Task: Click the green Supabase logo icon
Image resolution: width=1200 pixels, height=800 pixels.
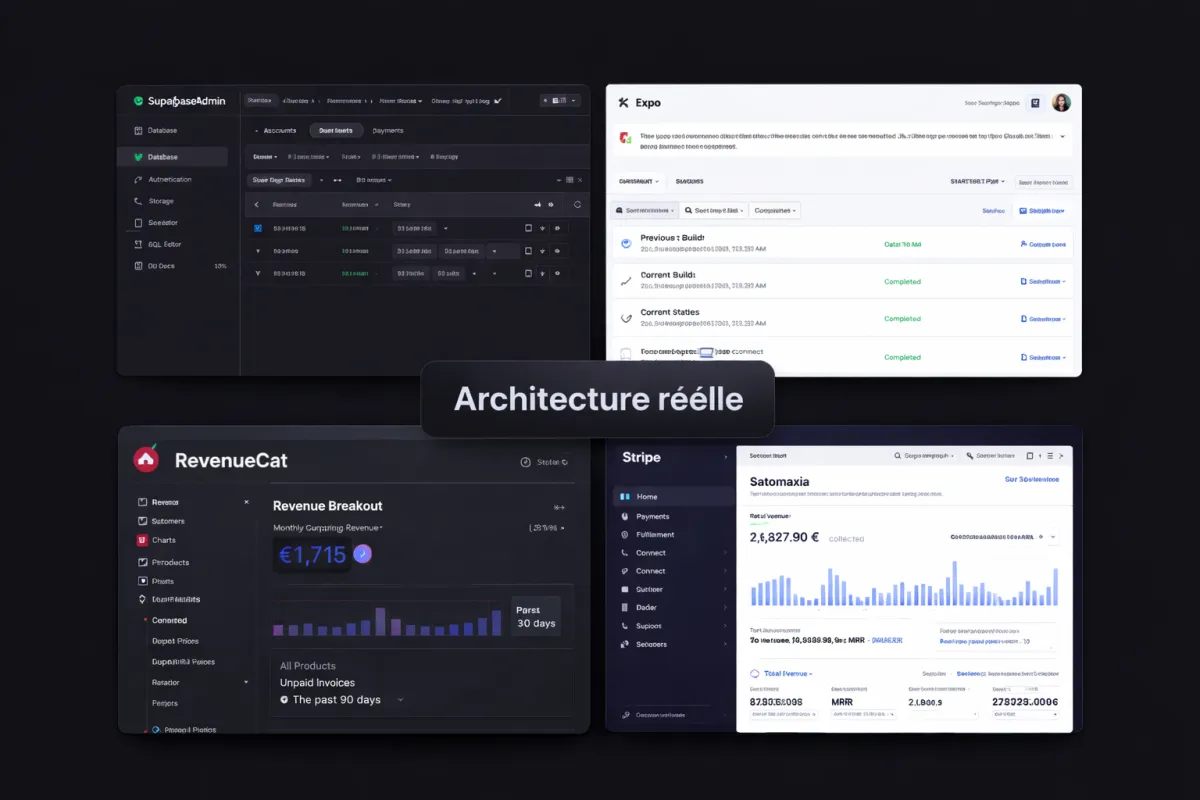Action: click(138, 101)
